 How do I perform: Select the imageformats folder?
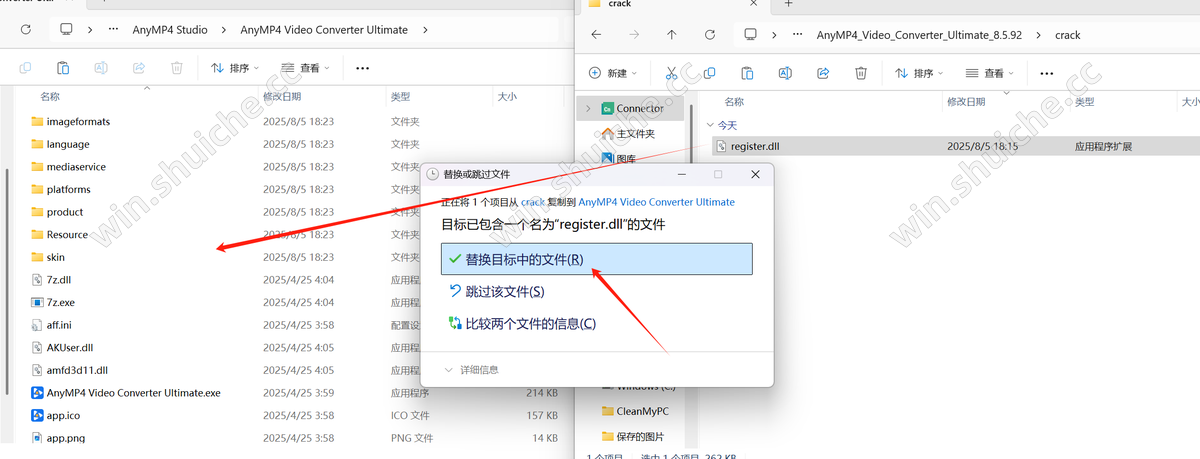[x=78, y=121]
